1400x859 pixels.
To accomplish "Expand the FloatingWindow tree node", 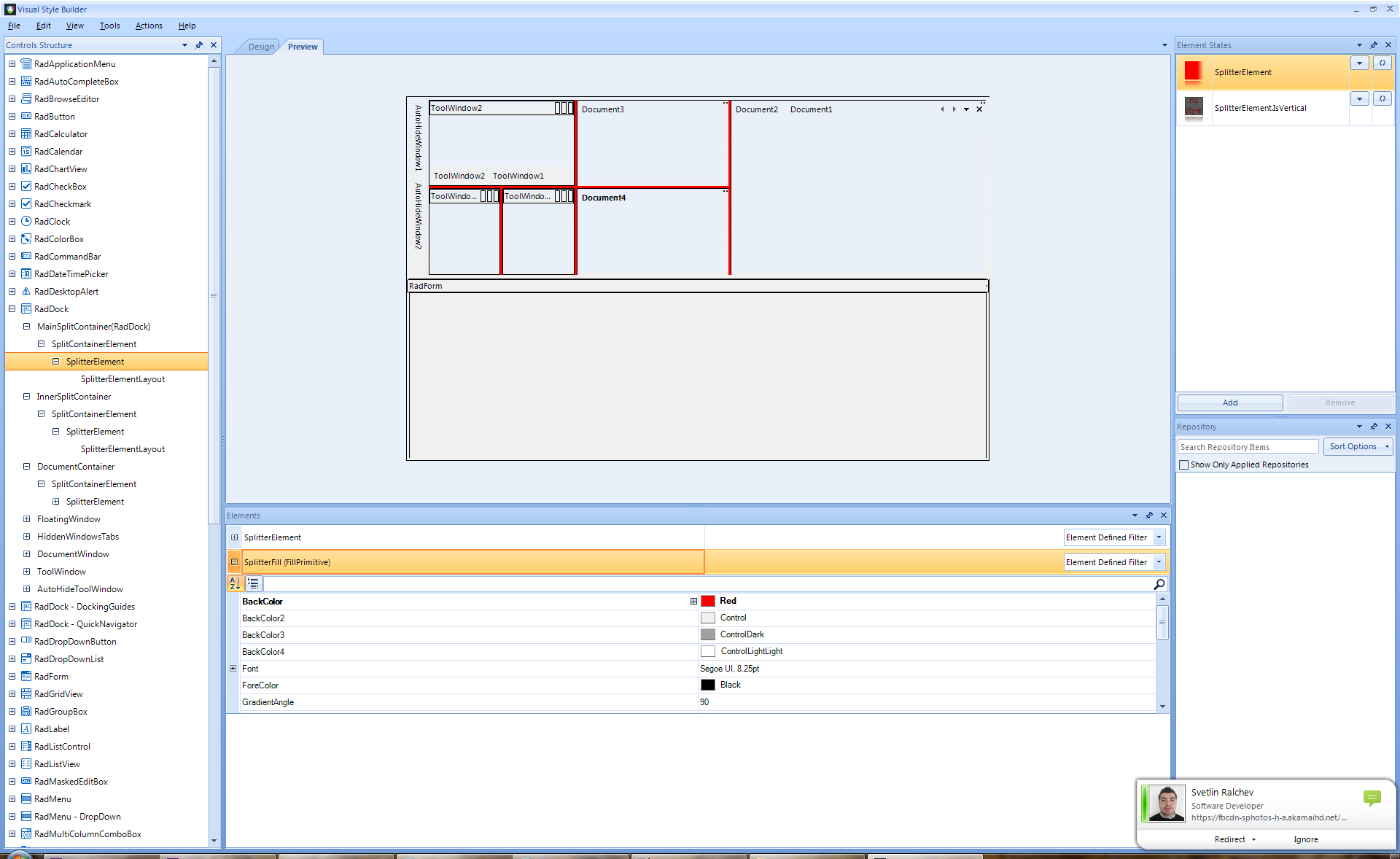I will (x=27, y=519).
